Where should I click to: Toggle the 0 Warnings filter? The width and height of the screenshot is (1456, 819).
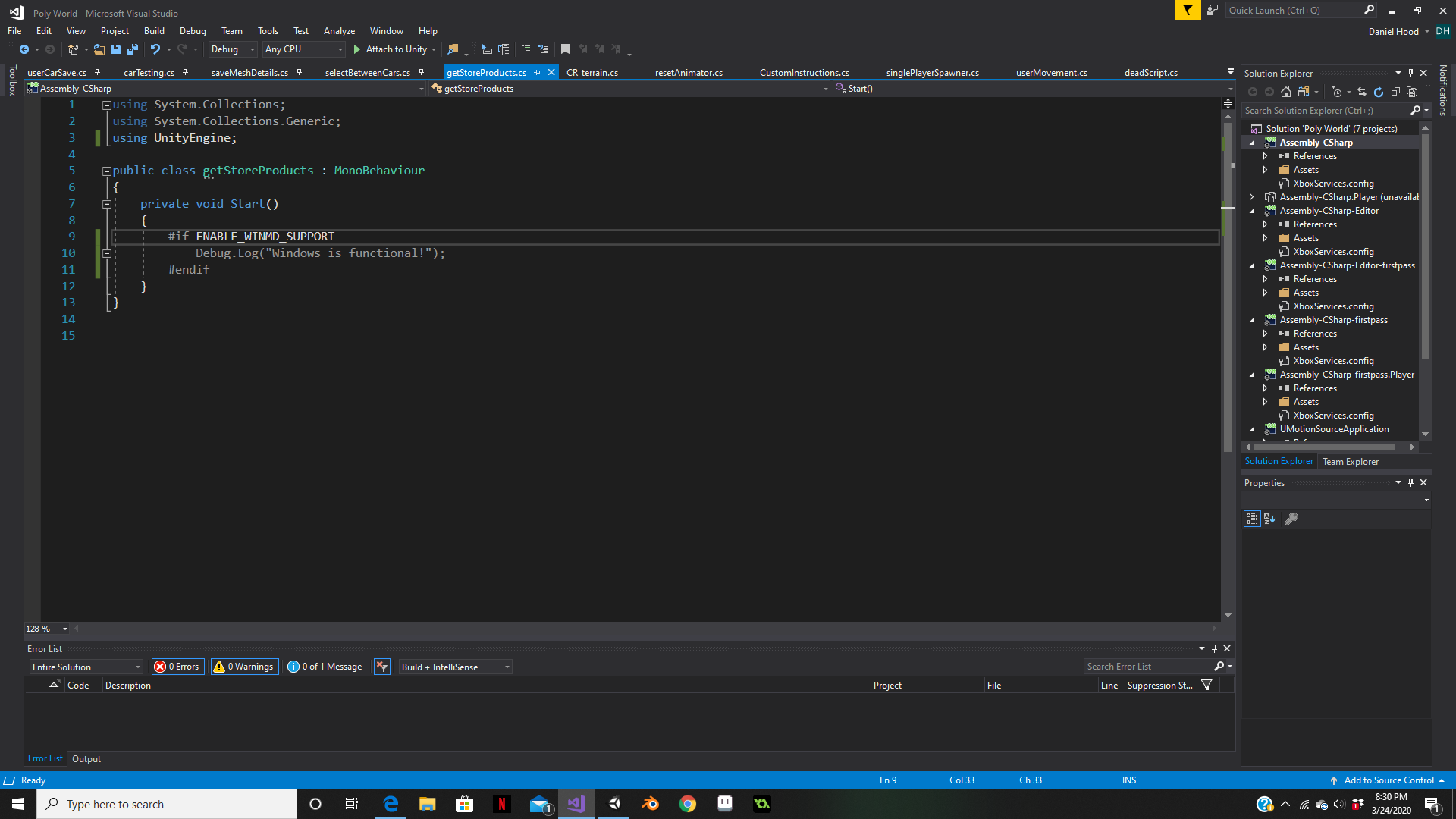point(244,667)
